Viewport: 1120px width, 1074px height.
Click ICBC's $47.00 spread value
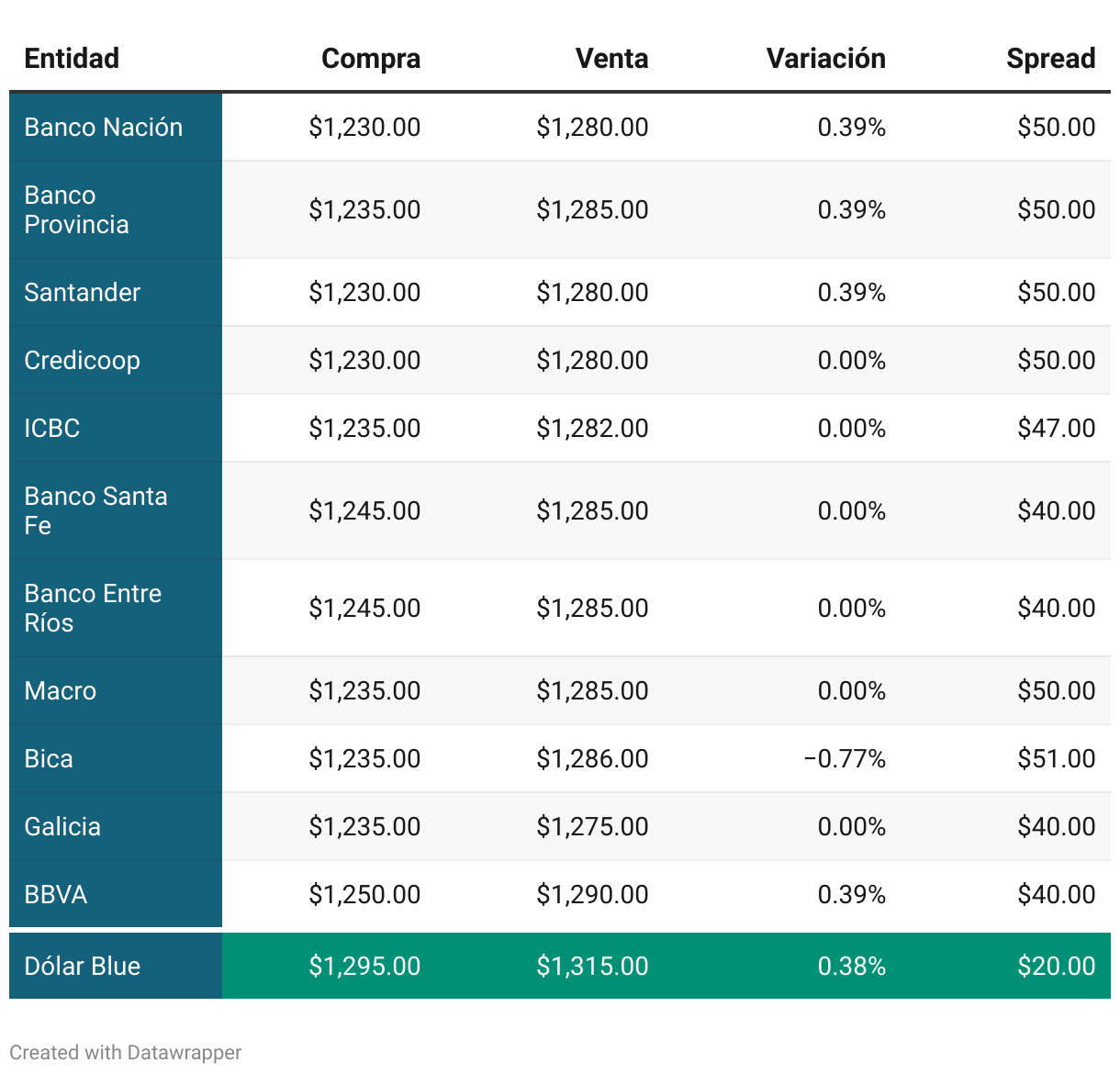click(1056, 429)
